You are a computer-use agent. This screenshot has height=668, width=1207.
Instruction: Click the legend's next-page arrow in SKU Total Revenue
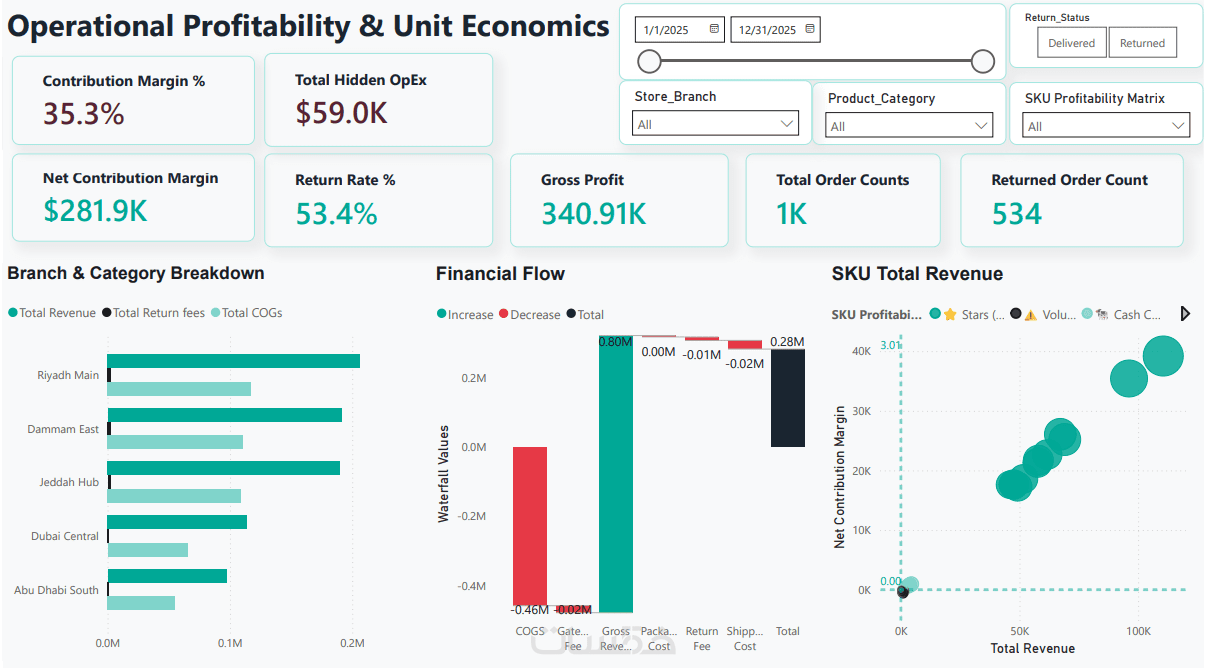1185,314
